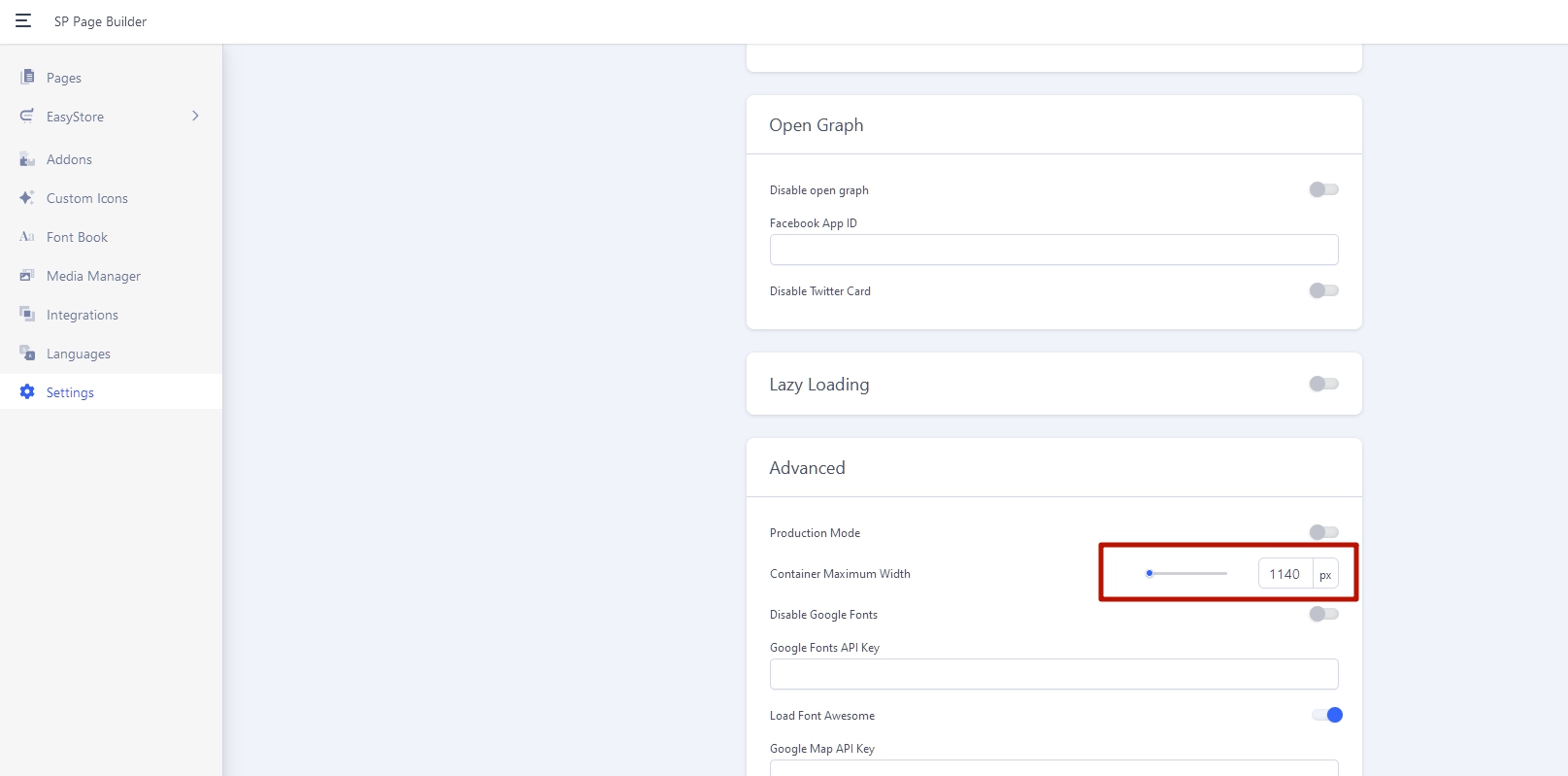Click the Facebook App ID field

1053,250
